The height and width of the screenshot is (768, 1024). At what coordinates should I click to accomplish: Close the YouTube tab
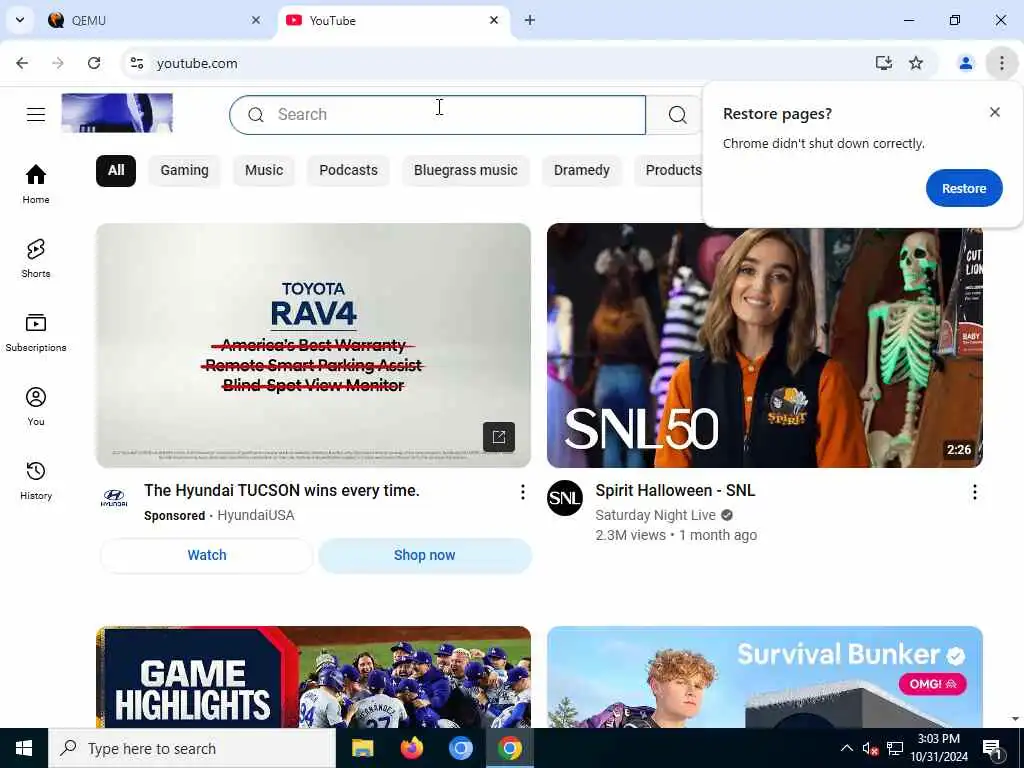(494, 20)
